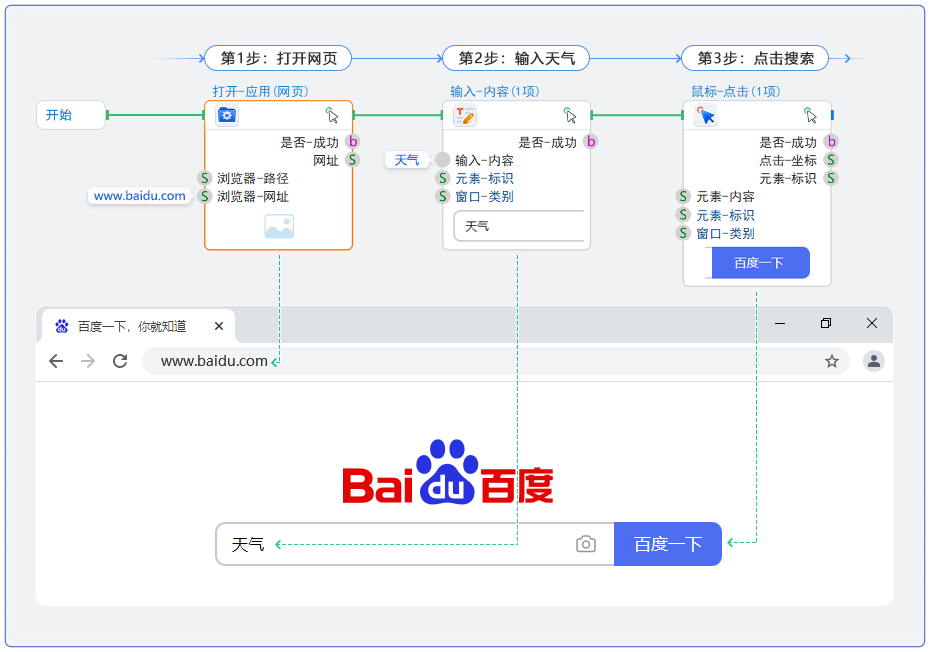
Task: Click the Baidu search input field
Action: (400, 544)
